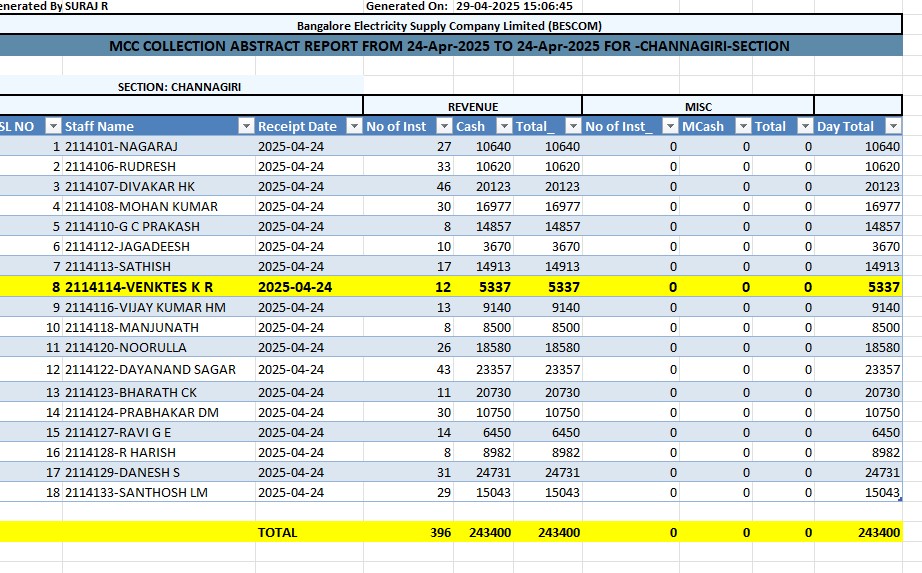The image size is (922, 573).
Task: Open the SL NO column filter dropdown
Action: tap(54, 126)
